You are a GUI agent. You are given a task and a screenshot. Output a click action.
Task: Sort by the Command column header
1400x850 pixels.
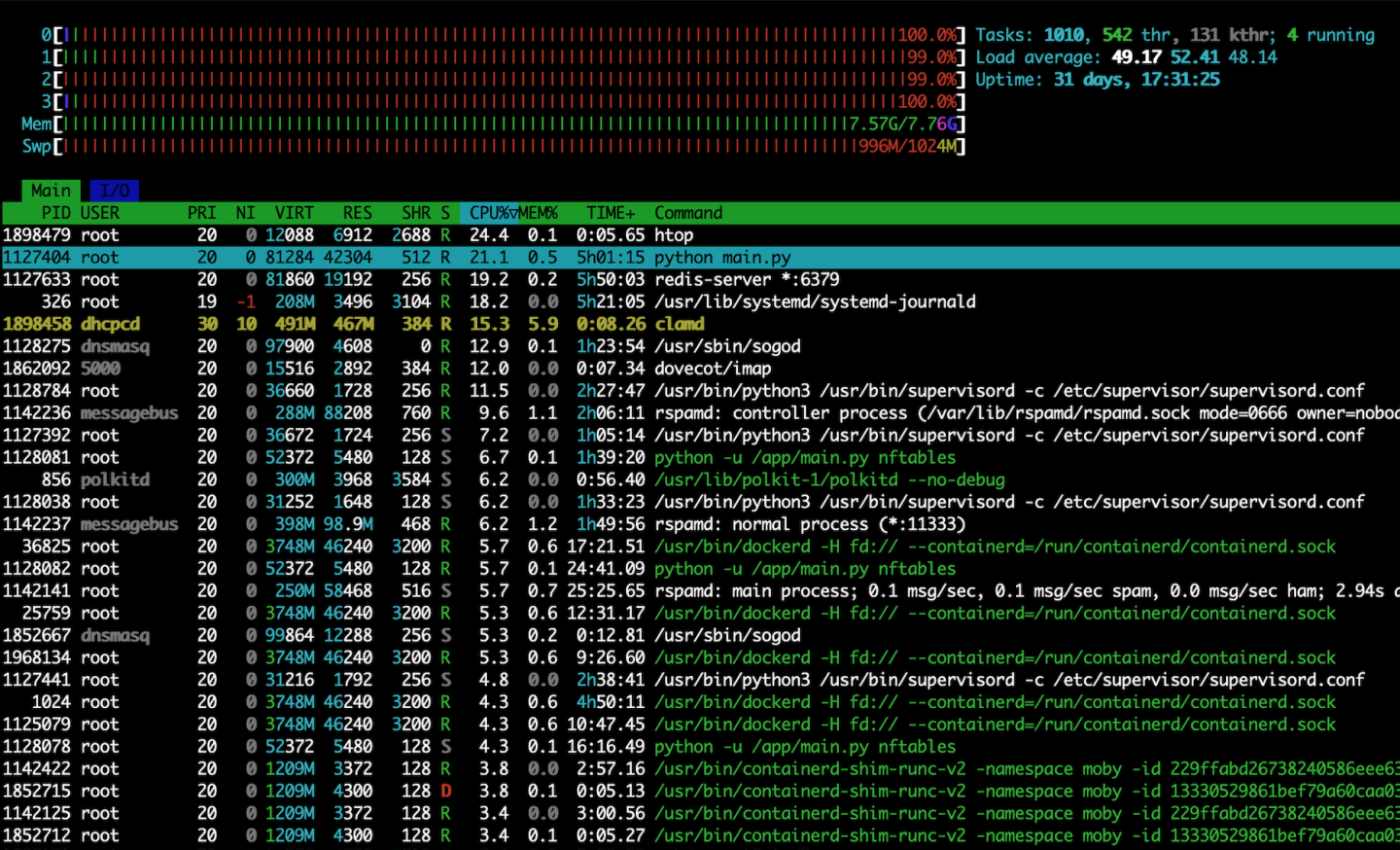tap(688, 213)
